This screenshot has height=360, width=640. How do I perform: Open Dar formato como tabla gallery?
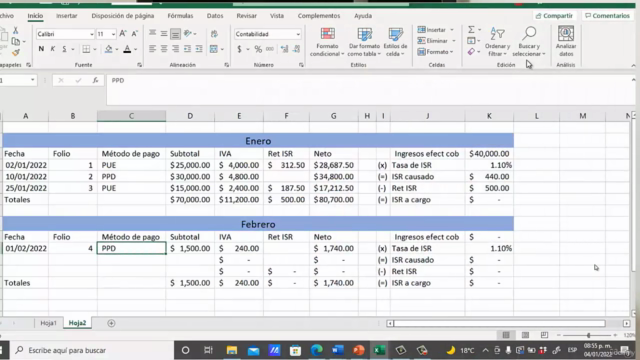click(x=364, y=42)
